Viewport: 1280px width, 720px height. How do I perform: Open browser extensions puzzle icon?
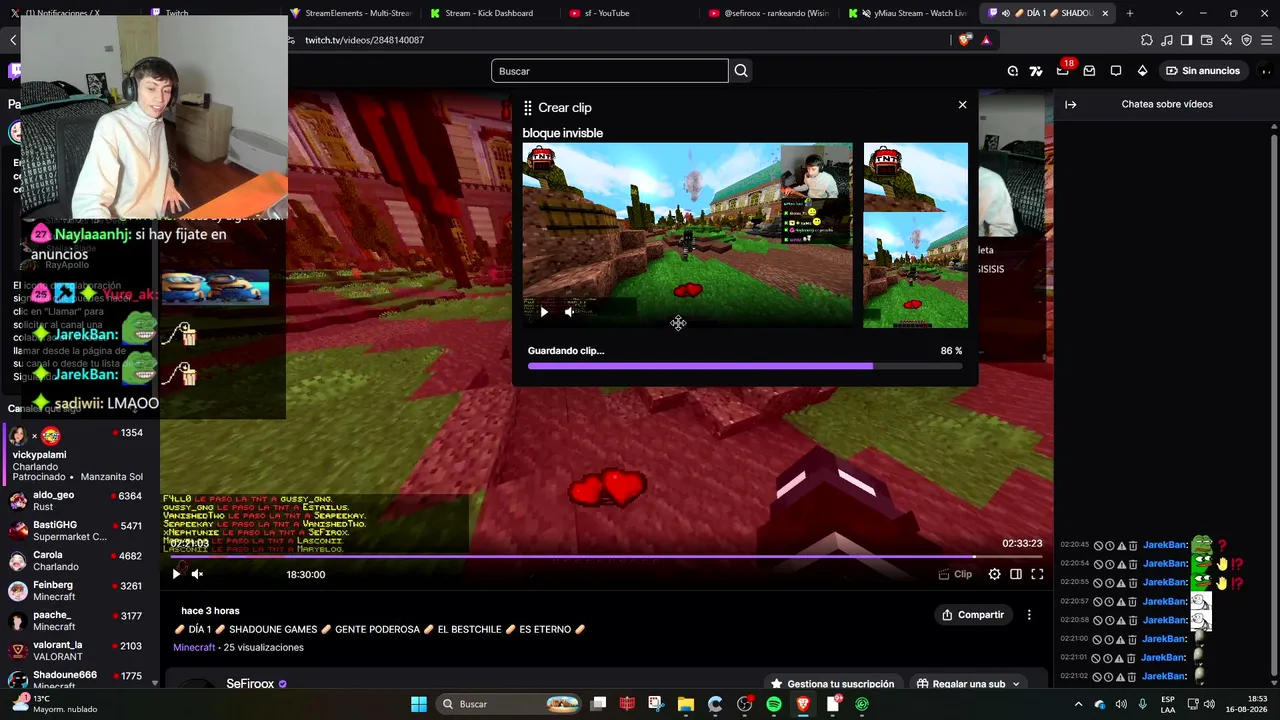pyautogui.click(x=1147, y=40)
